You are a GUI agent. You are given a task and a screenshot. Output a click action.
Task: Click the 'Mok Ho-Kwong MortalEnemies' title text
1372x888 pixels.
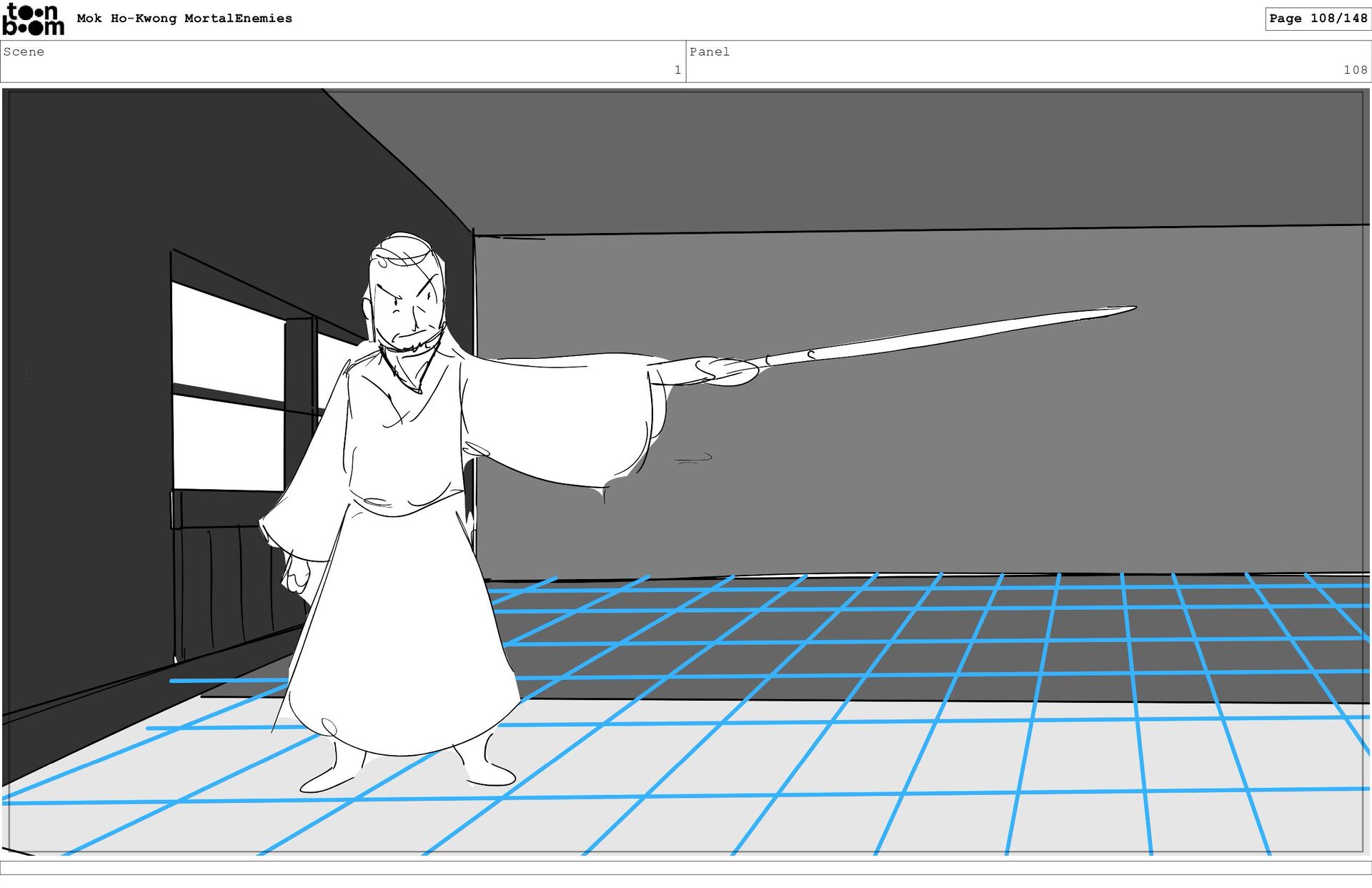pos(184,19)
